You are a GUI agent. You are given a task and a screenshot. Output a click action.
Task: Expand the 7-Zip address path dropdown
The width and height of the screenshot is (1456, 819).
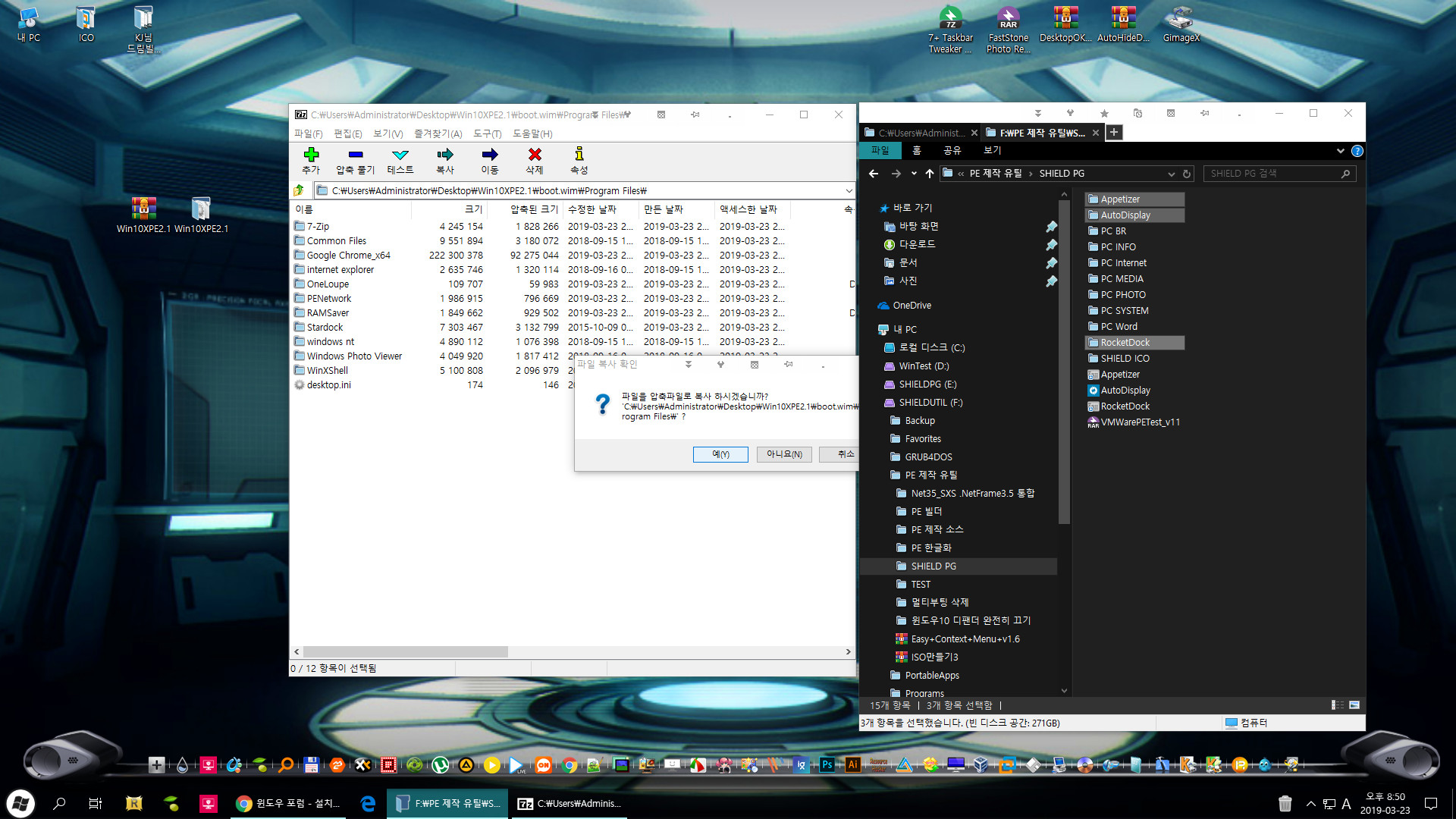849,190
